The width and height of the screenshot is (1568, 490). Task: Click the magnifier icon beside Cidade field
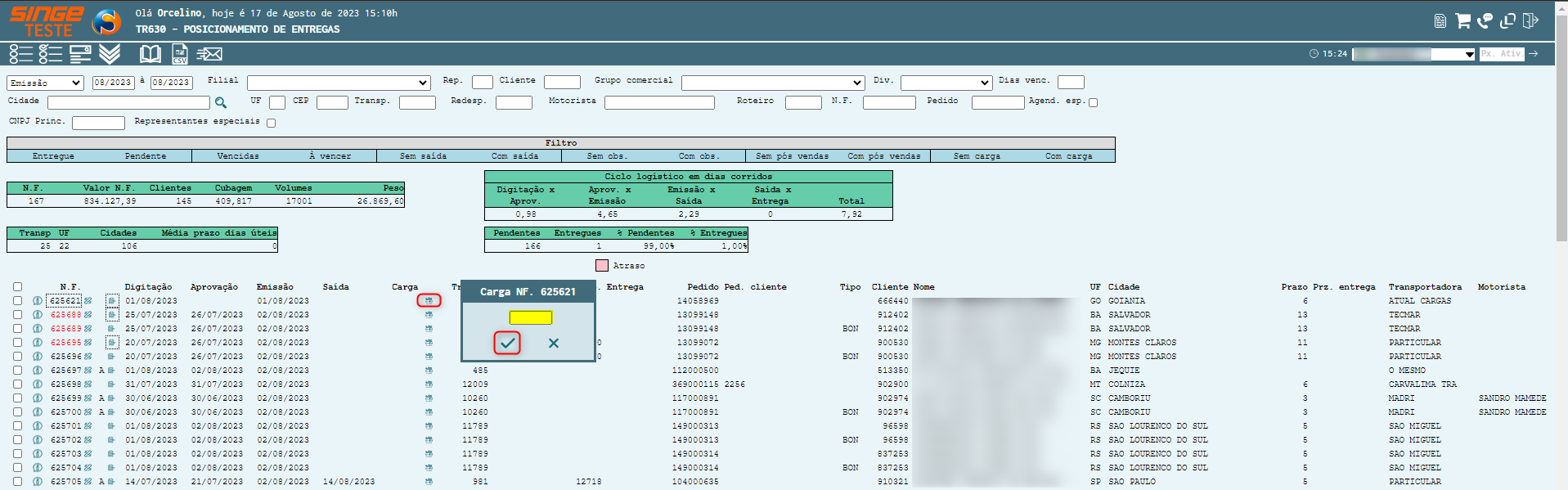221,102
